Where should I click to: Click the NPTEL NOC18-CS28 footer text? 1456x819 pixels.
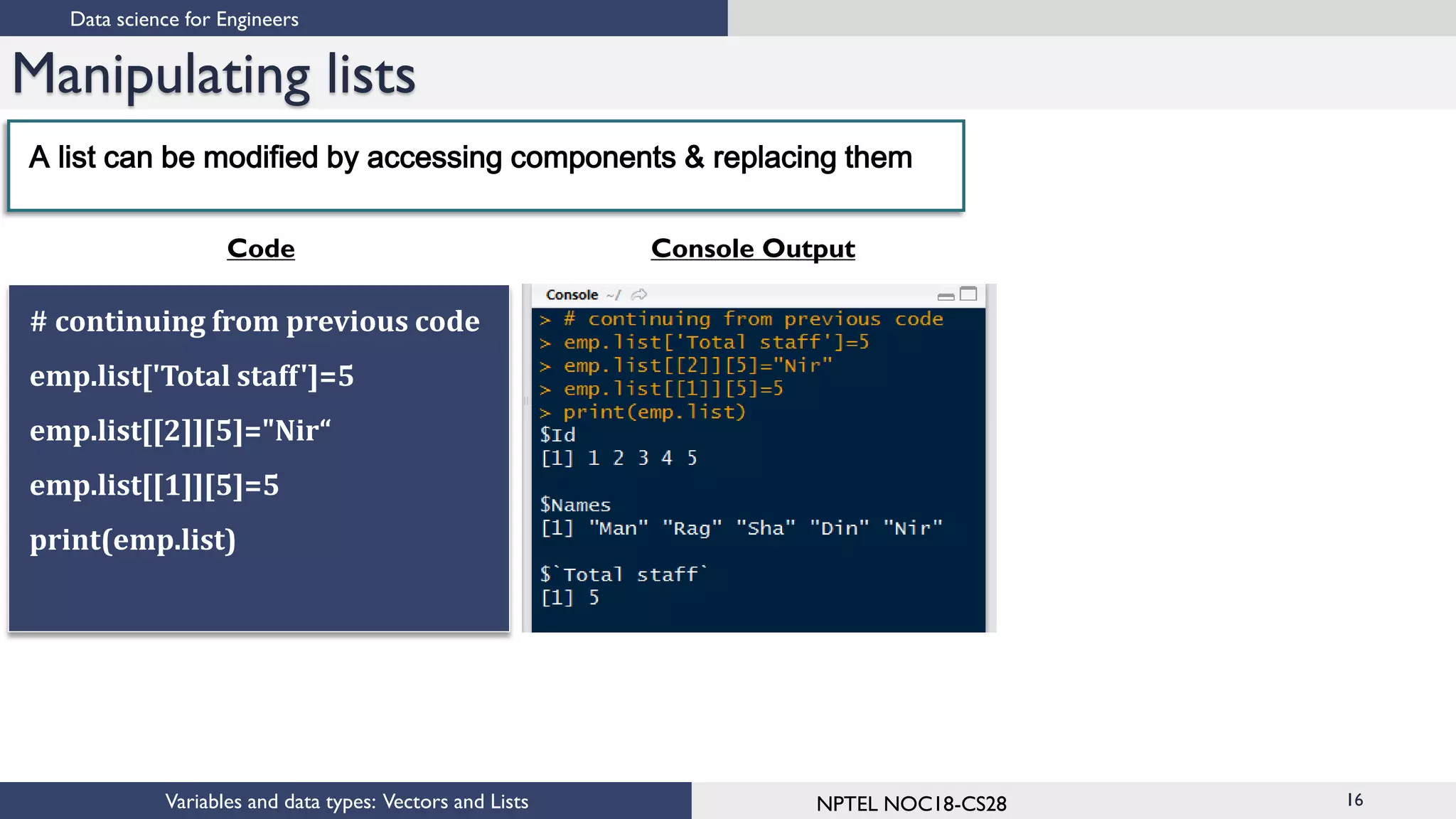(911, 803)
